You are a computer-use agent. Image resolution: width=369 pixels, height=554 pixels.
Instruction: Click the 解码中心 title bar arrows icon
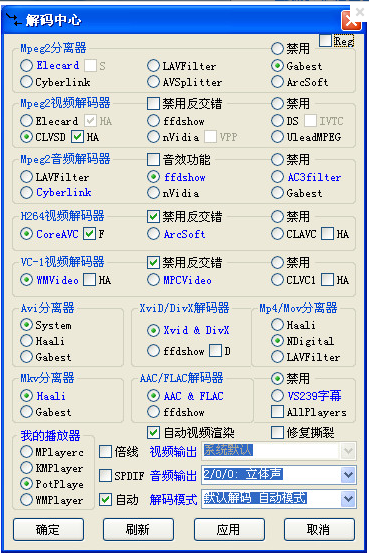(13, 19)
